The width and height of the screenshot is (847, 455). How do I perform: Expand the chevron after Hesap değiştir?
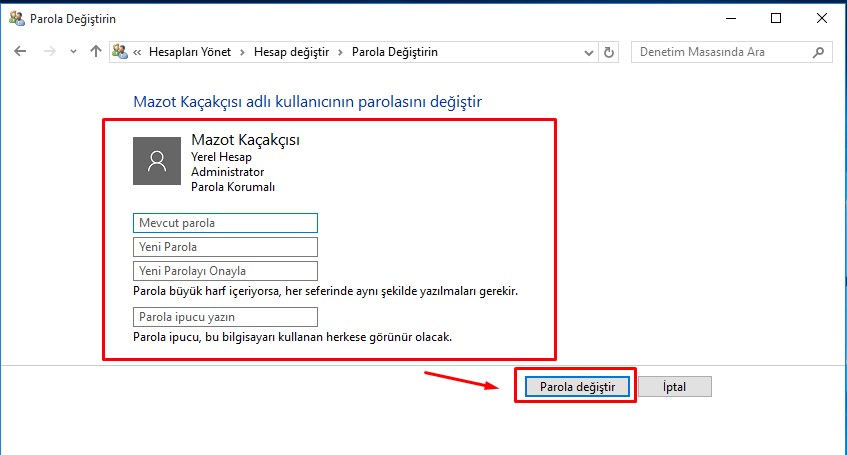(x=341, y=52)
